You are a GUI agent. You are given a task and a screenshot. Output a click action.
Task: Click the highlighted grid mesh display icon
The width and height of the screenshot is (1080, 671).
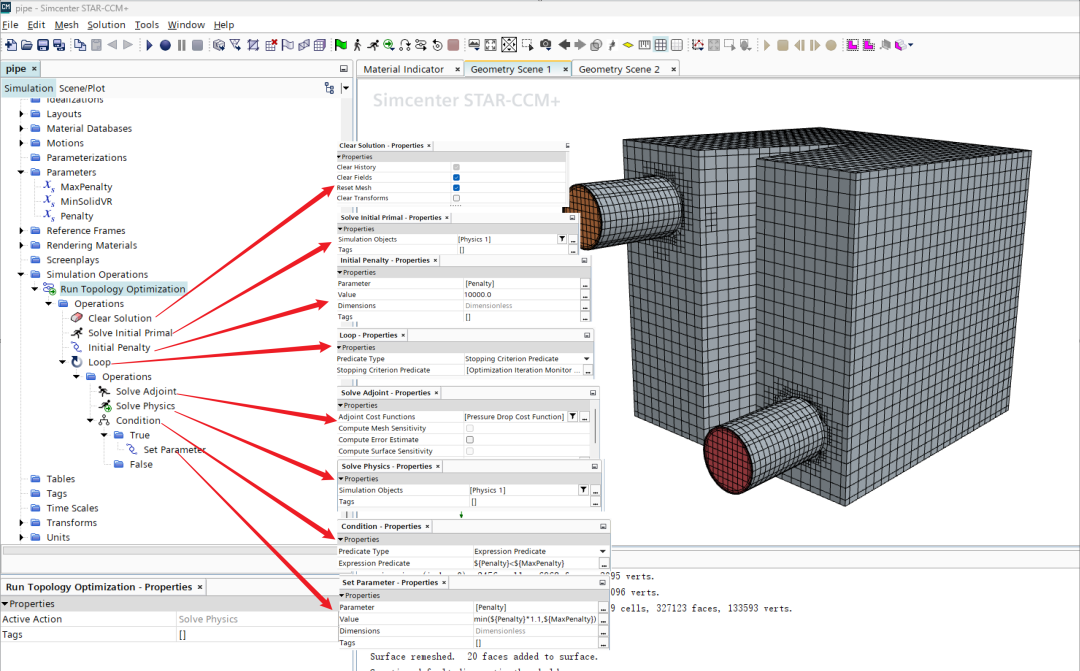[x=661, y=45]
